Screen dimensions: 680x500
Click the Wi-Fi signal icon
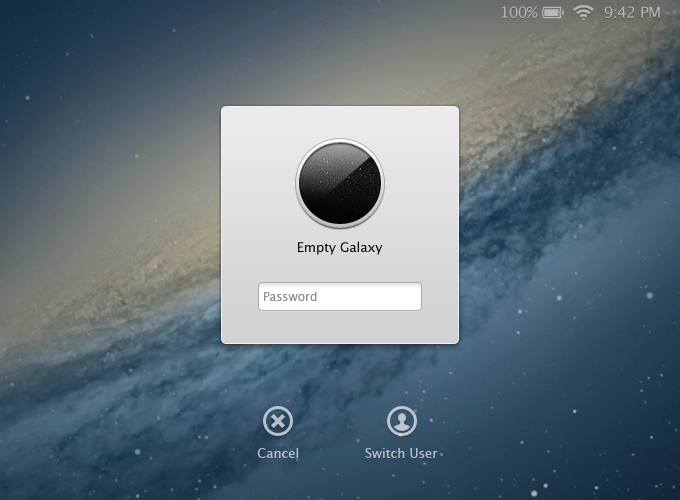click(x=583, y=13)
